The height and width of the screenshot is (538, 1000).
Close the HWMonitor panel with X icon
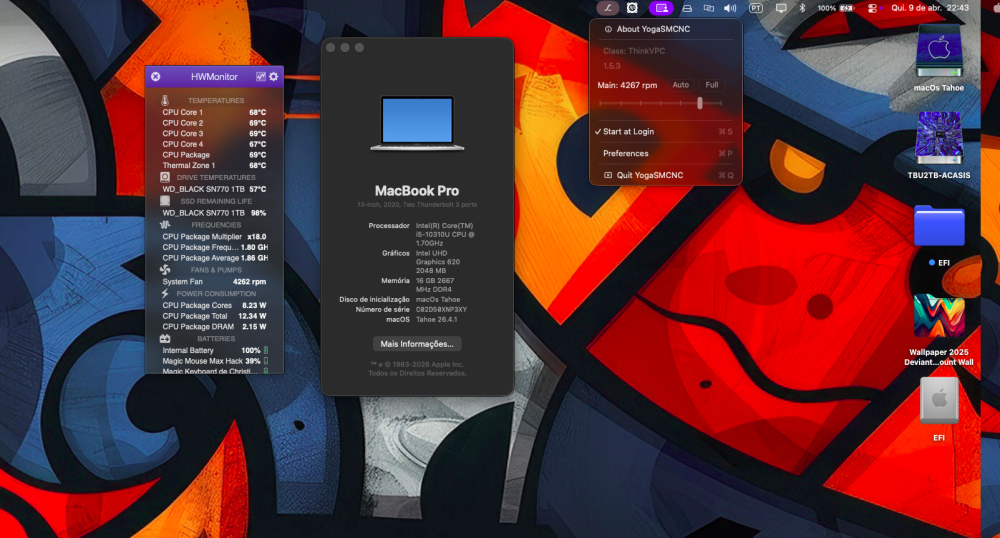tap(156, 76)
